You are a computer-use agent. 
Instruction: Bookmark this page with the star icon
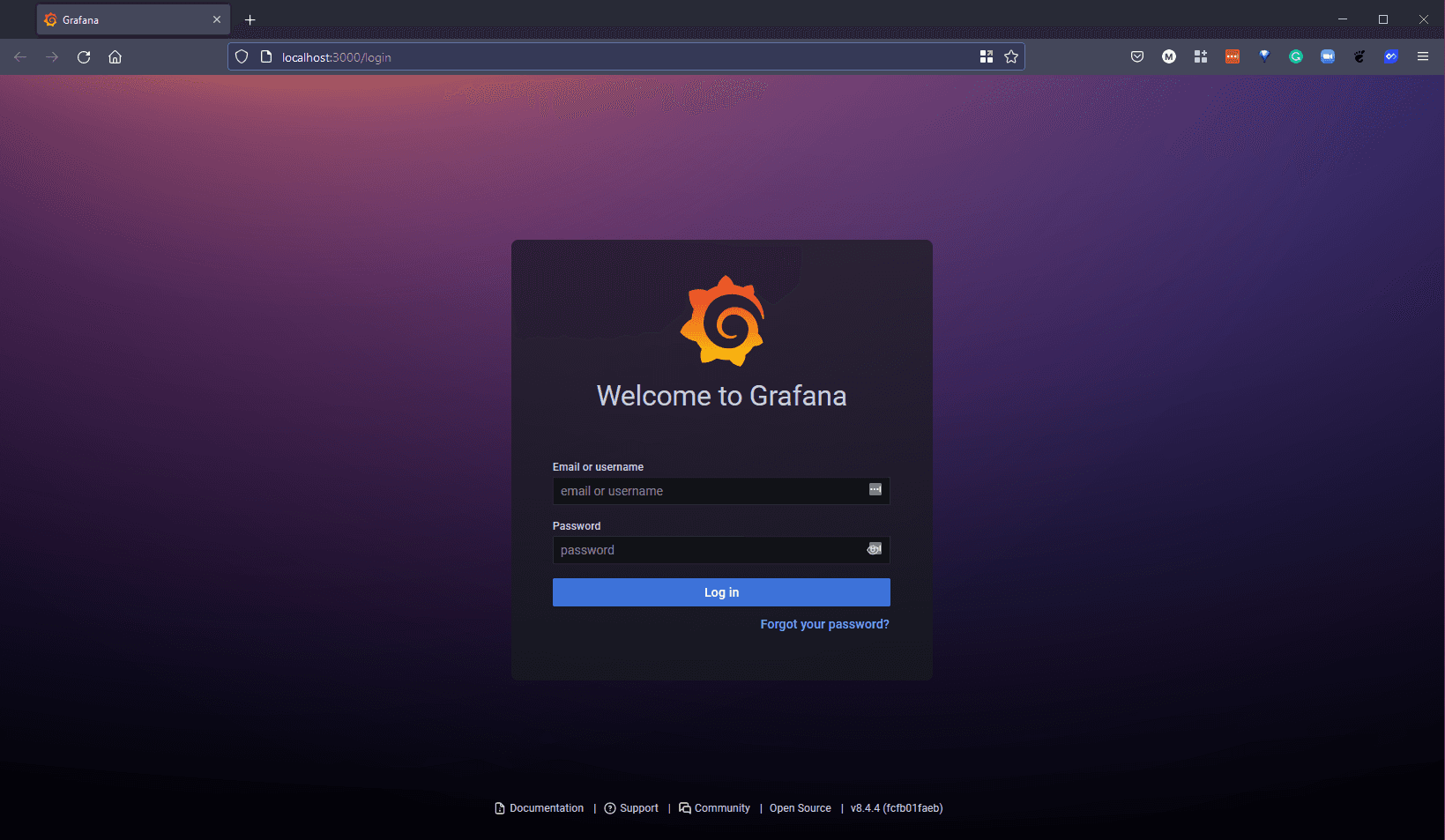point(1011,56)
